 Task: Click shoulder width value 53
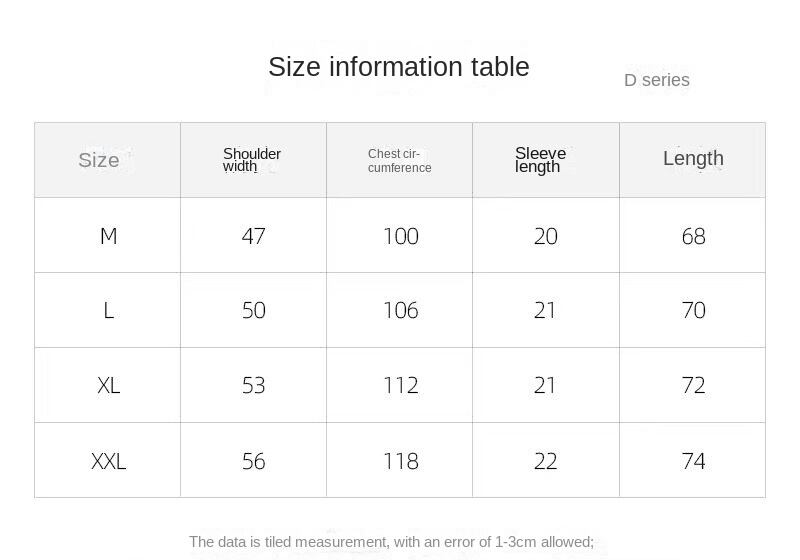pyautogui.click(x=253, y=385)
